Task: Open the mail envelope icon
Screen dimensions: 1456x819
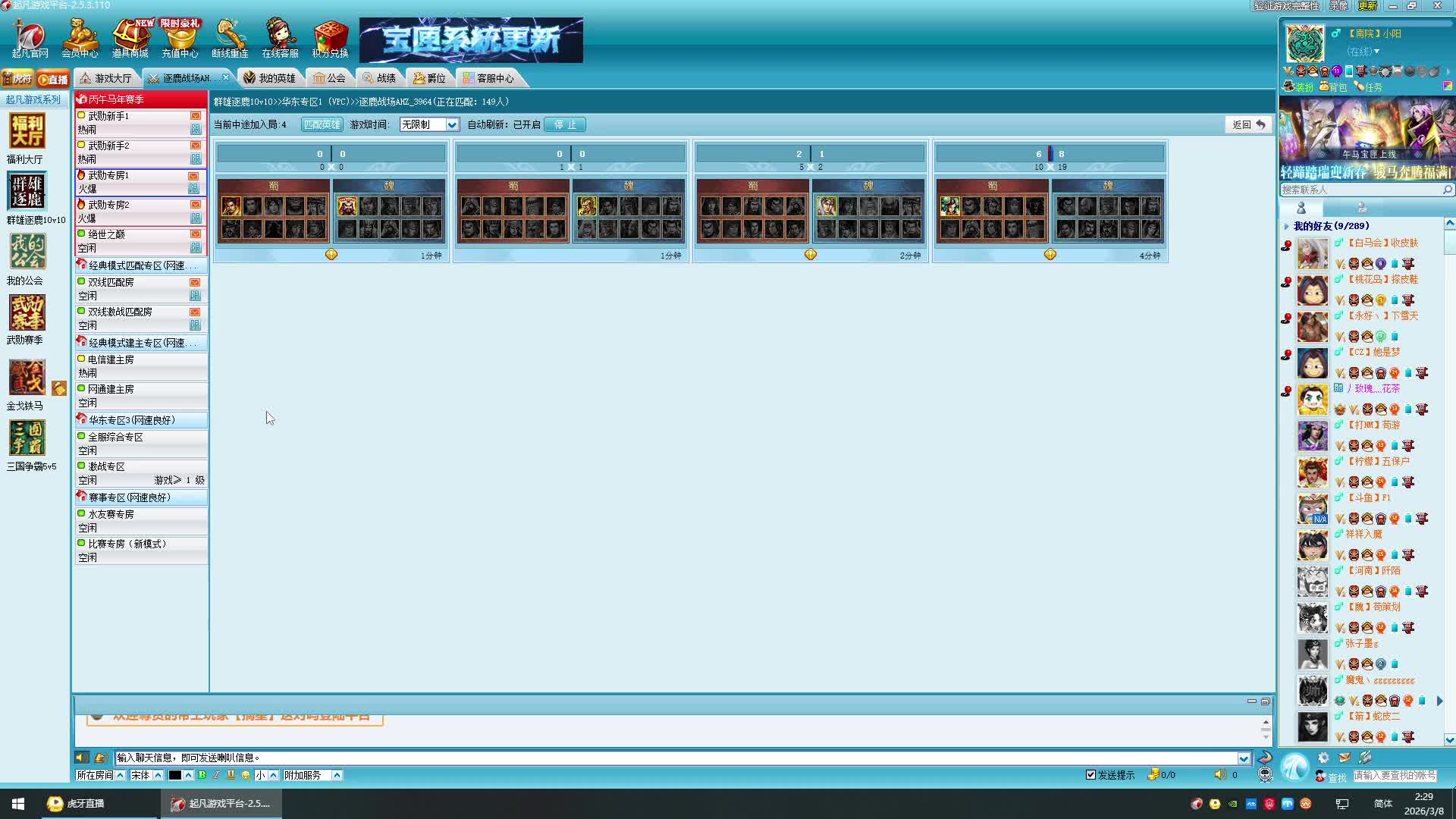Action: coord(1345,758)
